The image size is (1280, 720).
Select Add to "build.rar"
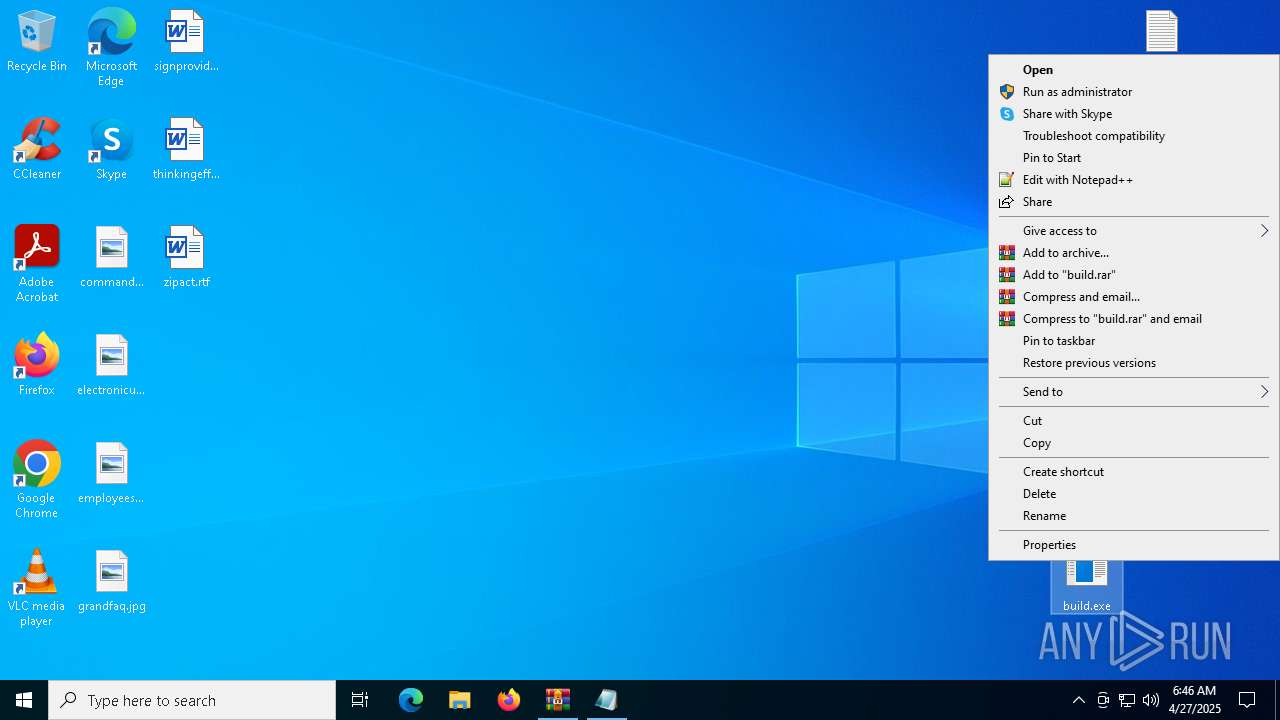(1134, 275)
